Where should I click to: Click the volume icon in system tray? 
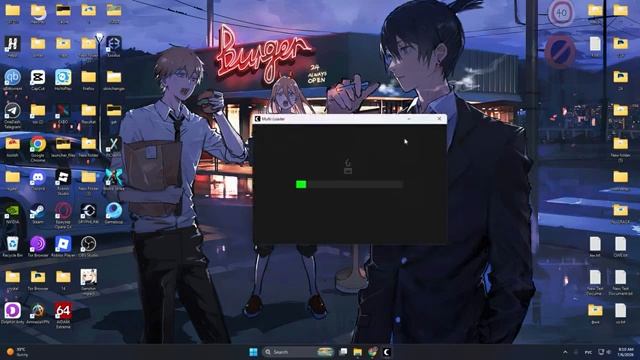[x=609, y=352]
